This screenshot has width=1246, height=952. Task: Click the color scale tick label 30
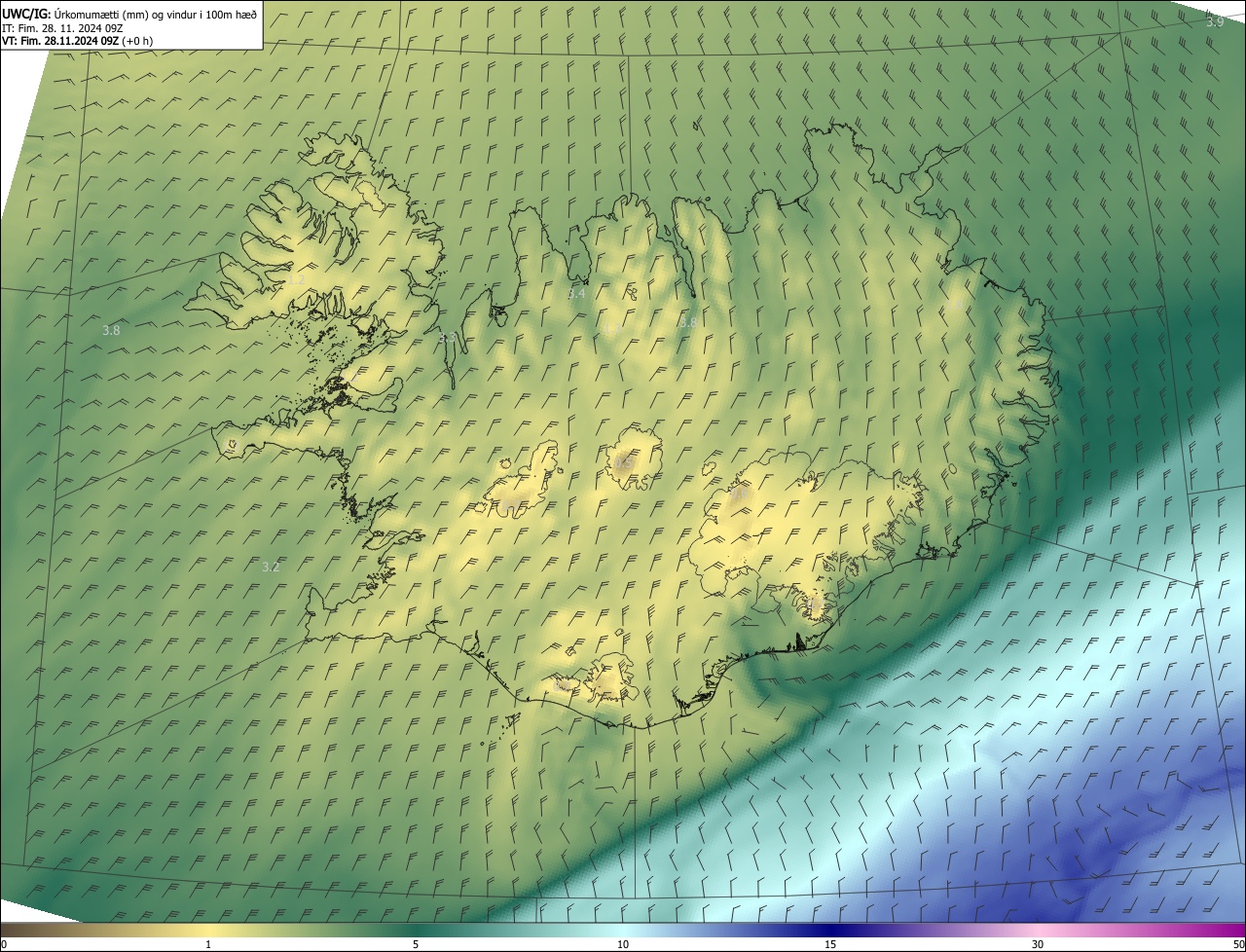[x=1038, y=944]
